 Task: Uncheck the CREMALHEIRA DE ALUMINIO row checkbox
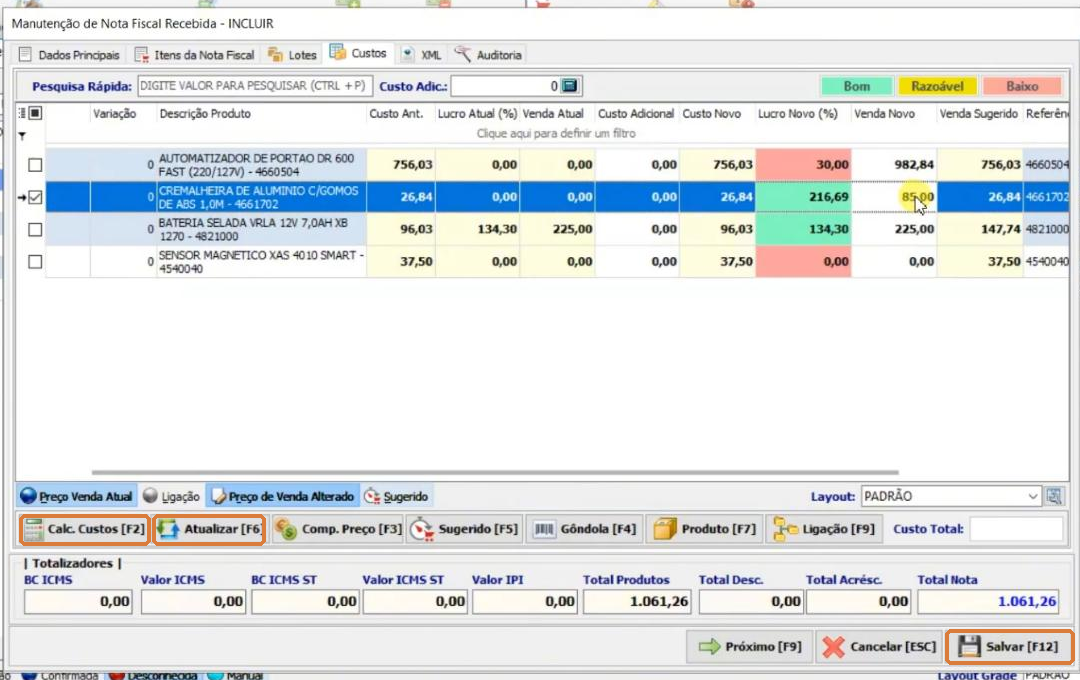click(35, 197)
